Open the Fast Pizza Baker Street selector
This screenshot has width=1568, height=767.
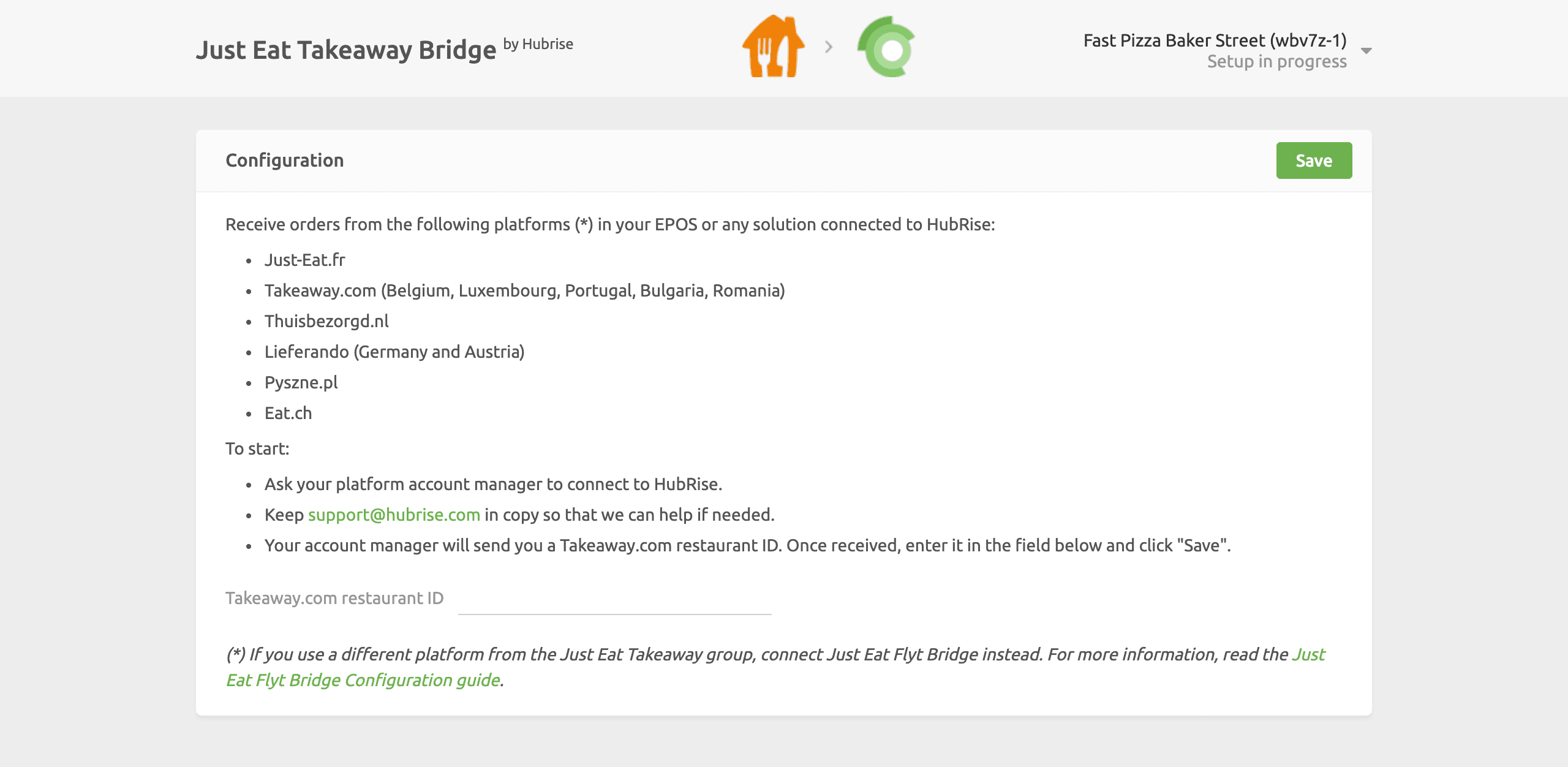pyautogui.click(x=1215, y=40)
